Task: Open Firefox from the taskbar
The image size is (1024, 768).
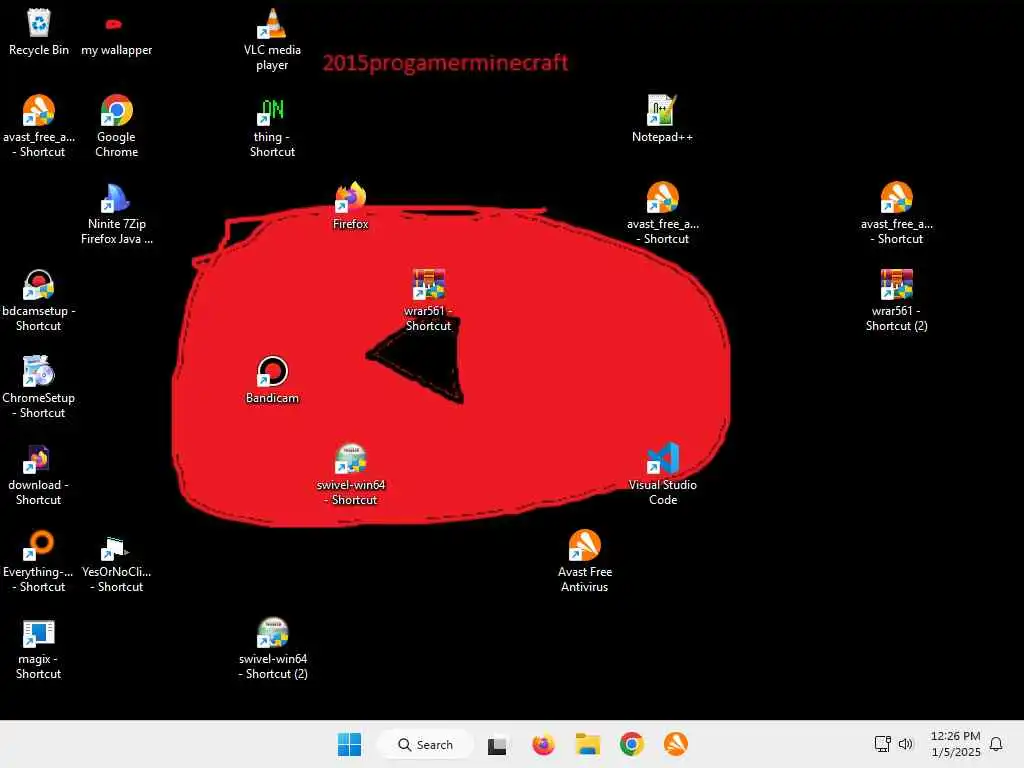Action: (x=543, y=744)
